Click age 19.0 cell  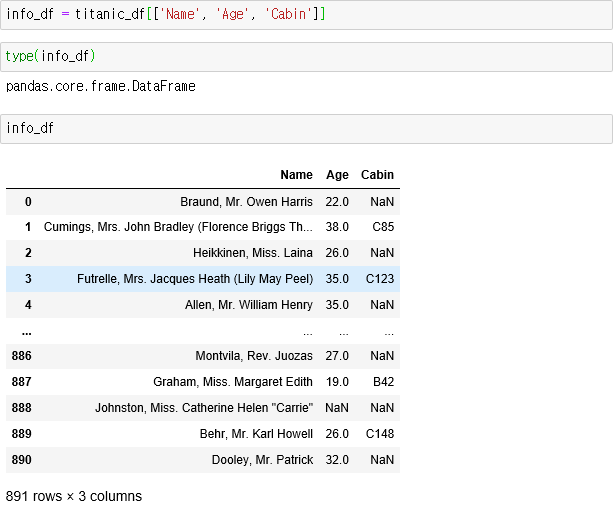coord(337,382)
